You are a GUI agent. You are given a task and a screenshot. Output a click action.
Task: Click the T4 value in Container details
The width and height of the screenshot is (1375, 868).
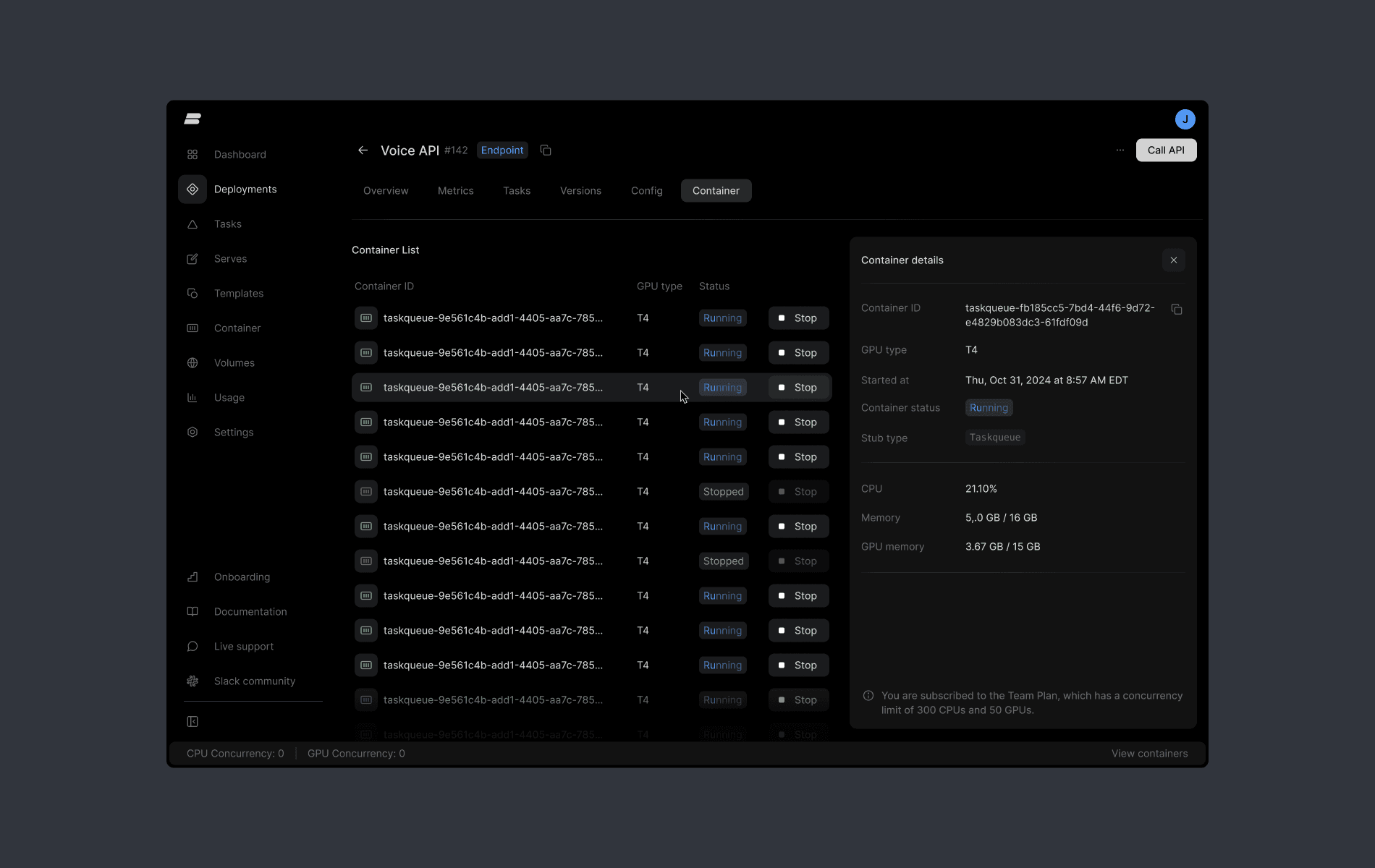pyautogui.click(x=971, y=350)
